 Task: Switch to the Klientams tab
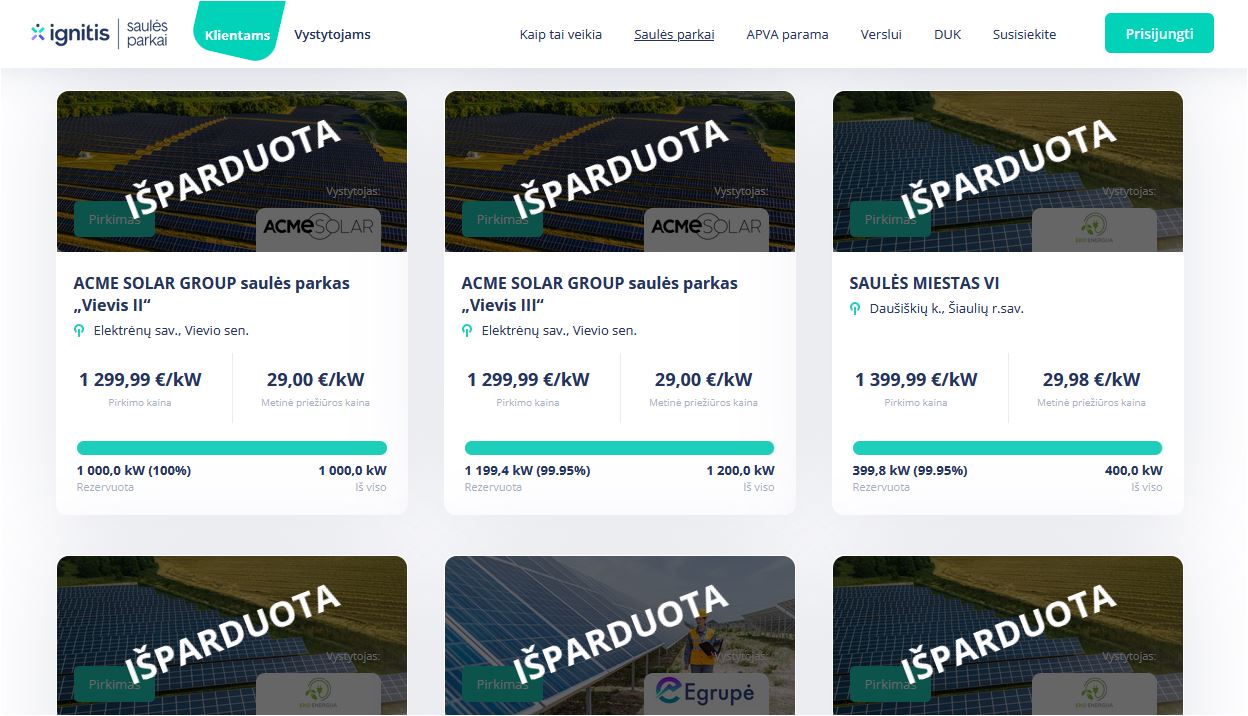coord(237,35)
